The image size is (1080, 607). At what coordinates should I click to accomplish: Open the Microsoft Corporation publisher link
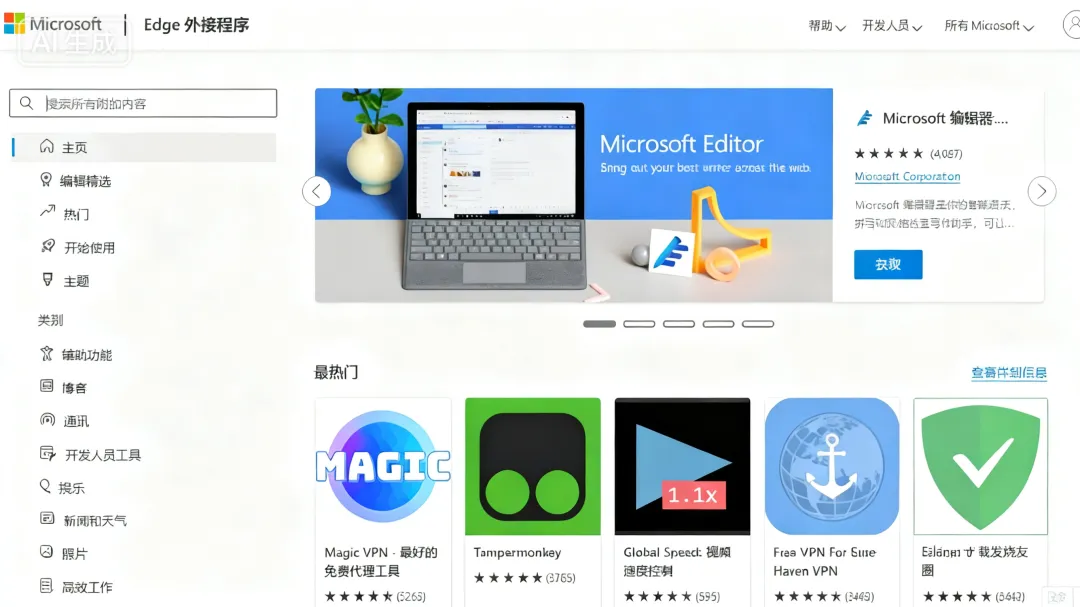(x=907, y=176)
